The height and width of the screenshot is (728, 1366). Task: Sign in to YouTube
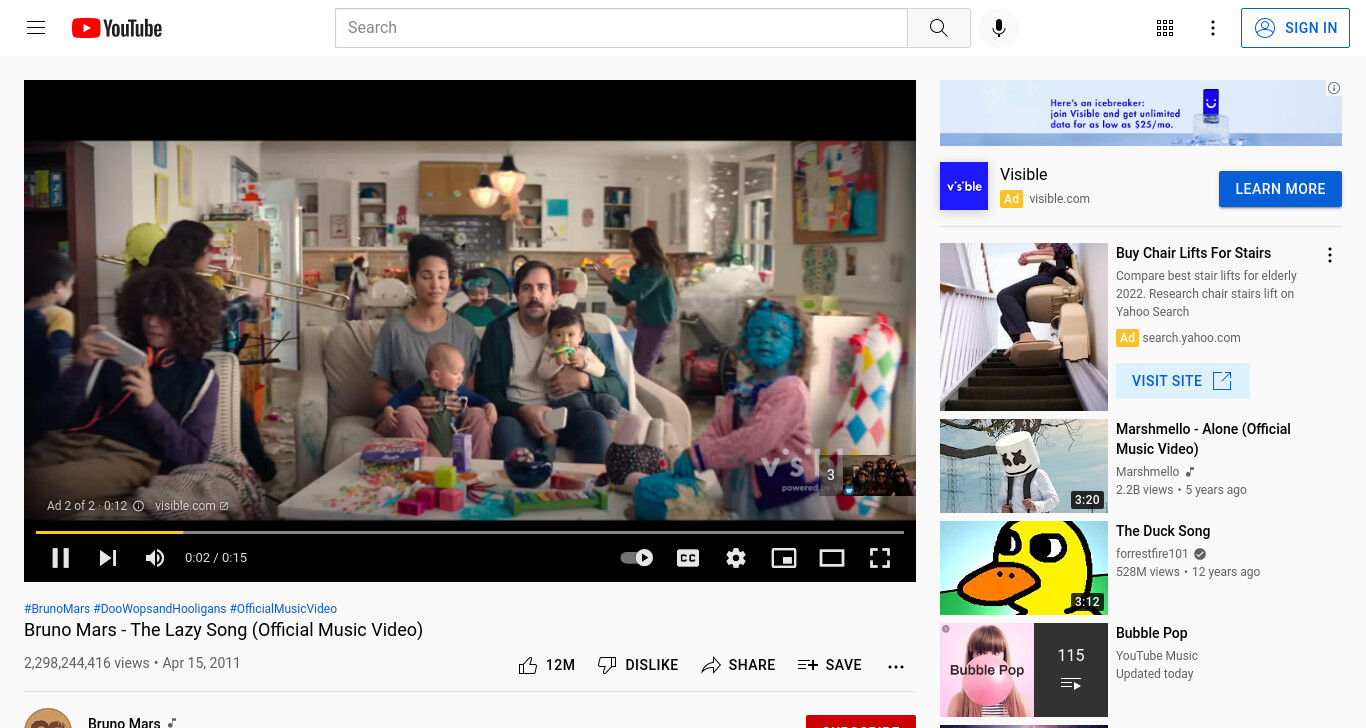1295,28
